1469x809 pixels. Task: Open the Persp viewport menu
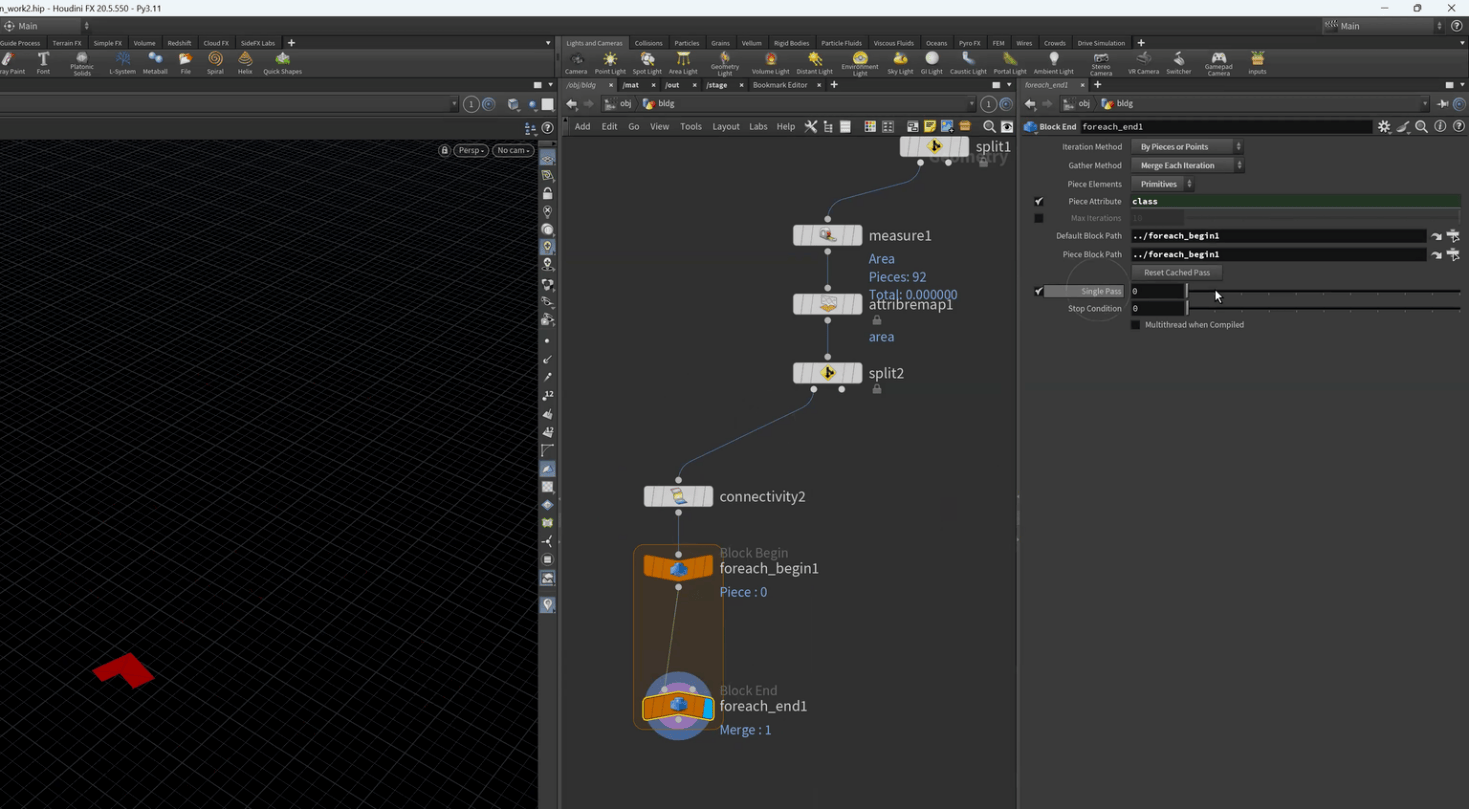[x=470, y=150]
